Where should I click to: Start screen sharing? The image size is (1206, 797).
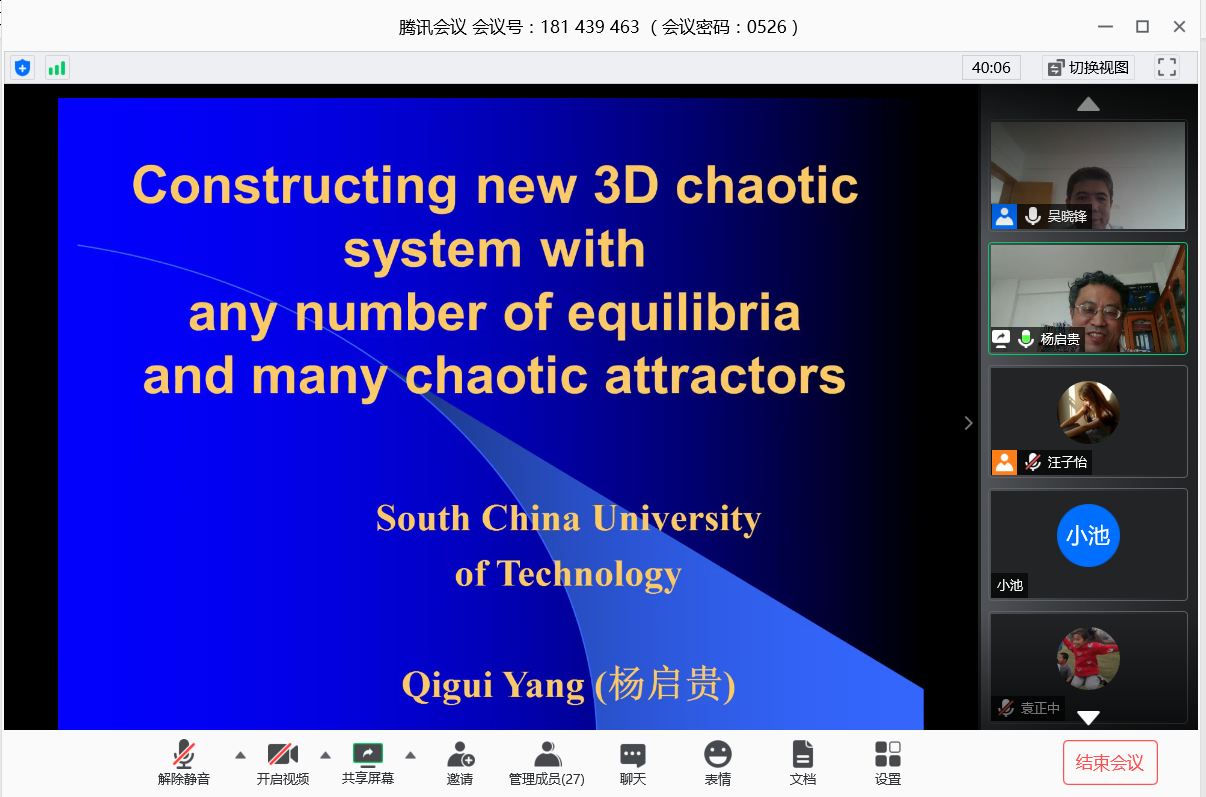pyautogui.click(x=368, y=762)
